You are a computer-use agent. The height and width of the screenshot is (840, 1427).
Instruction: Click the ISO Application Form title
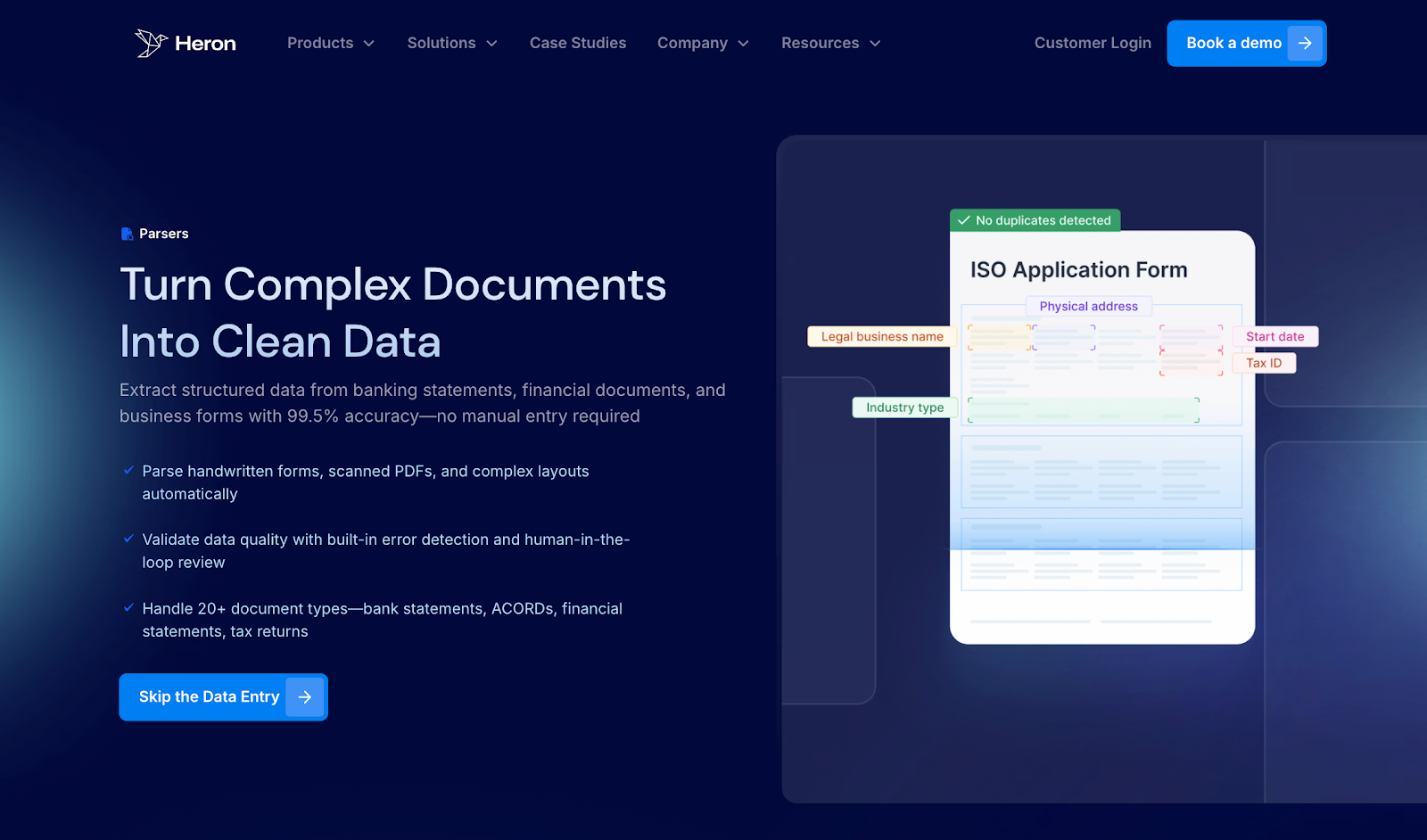pyautogui.click(x=1079, y=270)
